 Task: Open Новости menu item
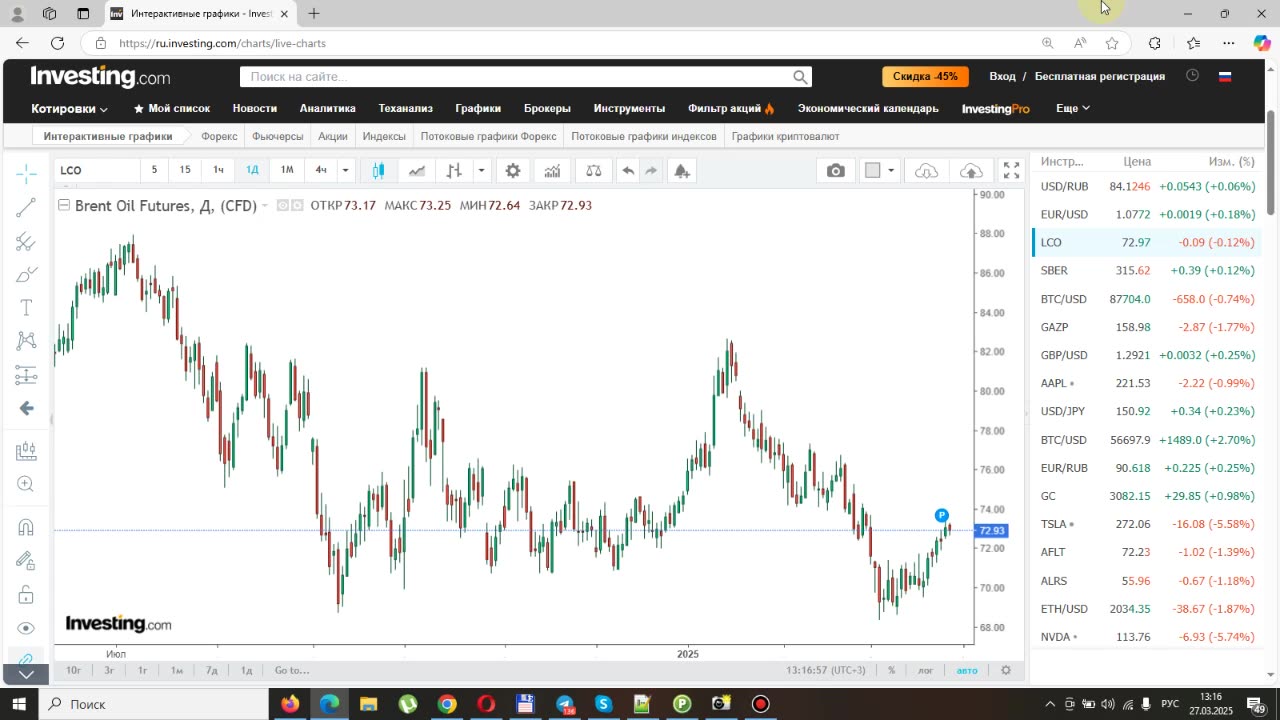point(254,108)
